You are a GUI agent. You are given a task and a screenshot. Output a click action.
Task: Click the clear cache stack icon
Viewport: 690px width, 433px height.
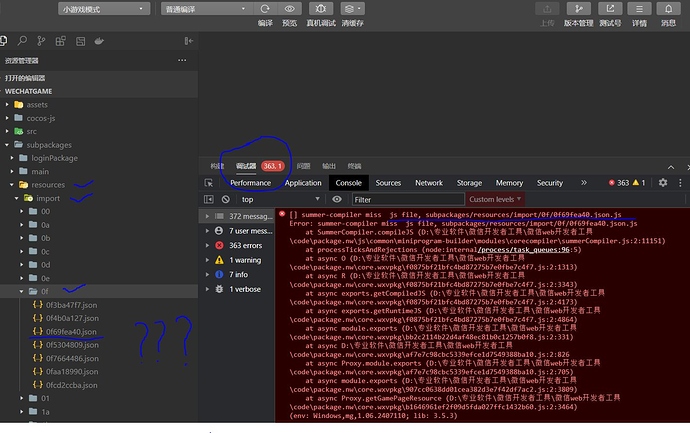click(349, 9)
